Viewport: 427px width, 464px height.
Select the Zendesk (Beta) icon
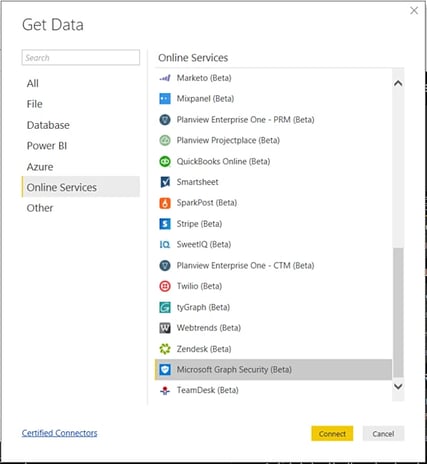coord(165,349)
